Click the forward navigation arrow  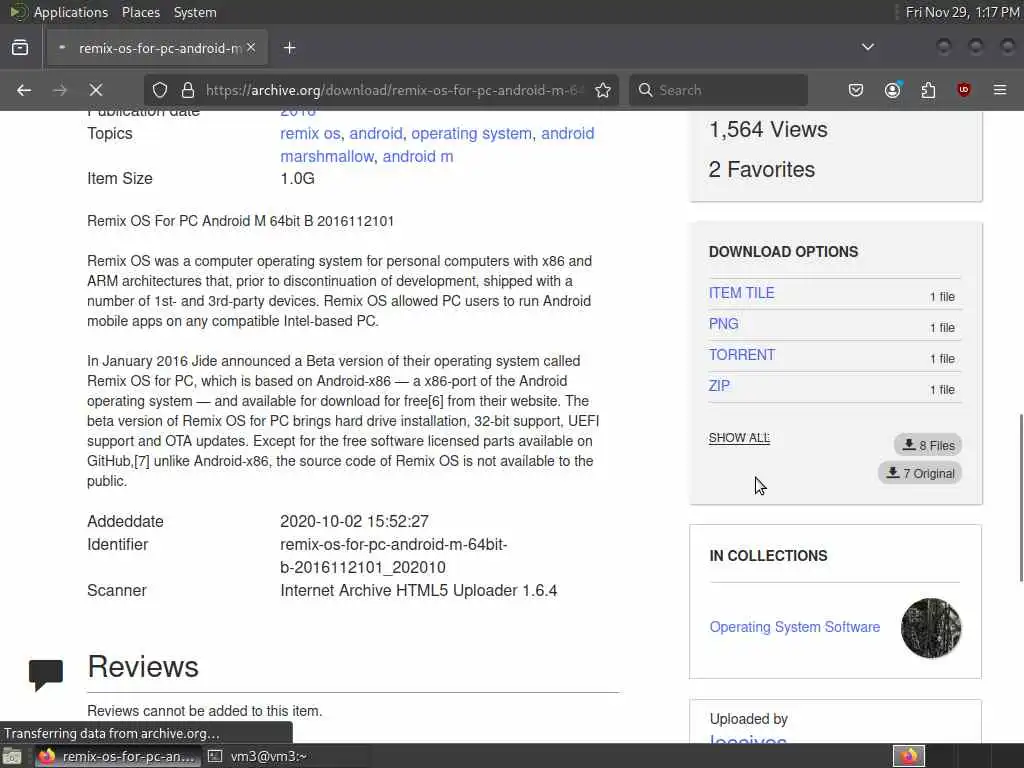coord(60,90)
